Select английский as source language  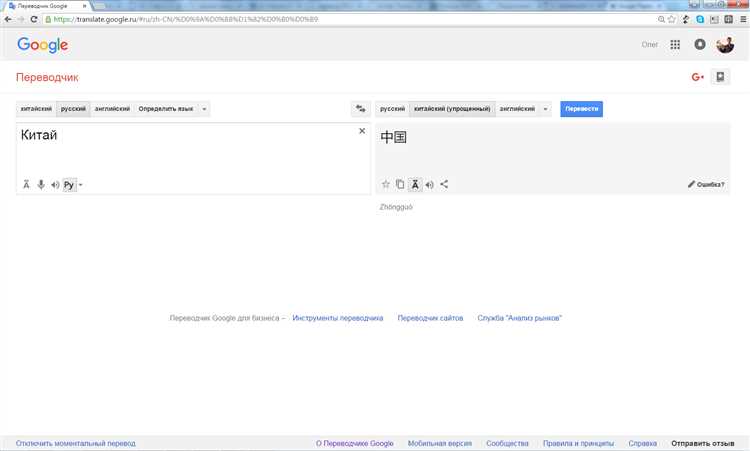(112, 109)
